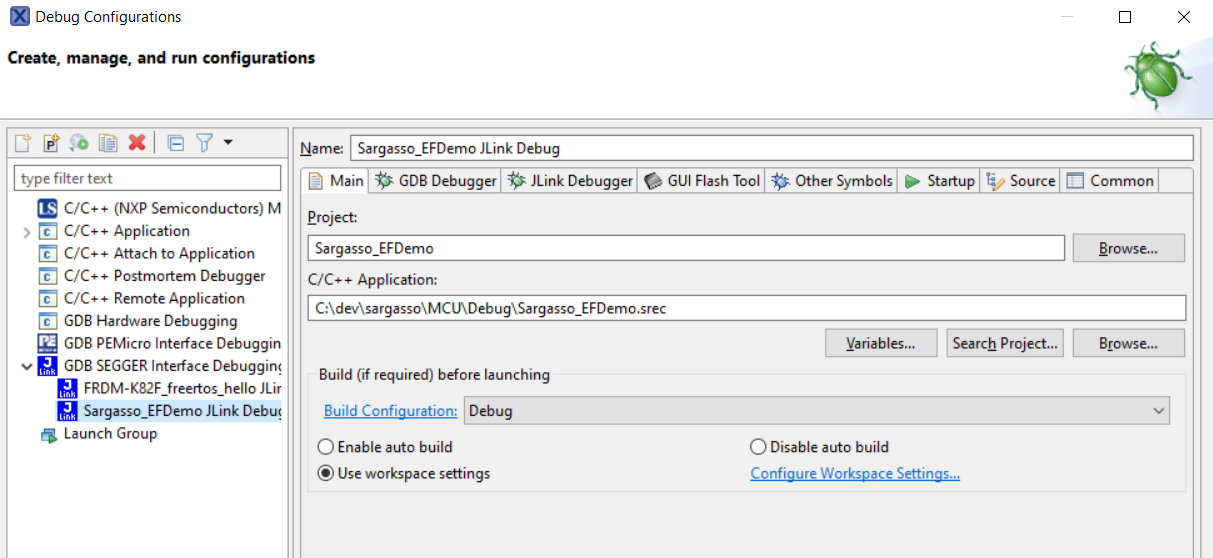
Task: Select the Enable auto build radio button
Action: tap(326, 447)
